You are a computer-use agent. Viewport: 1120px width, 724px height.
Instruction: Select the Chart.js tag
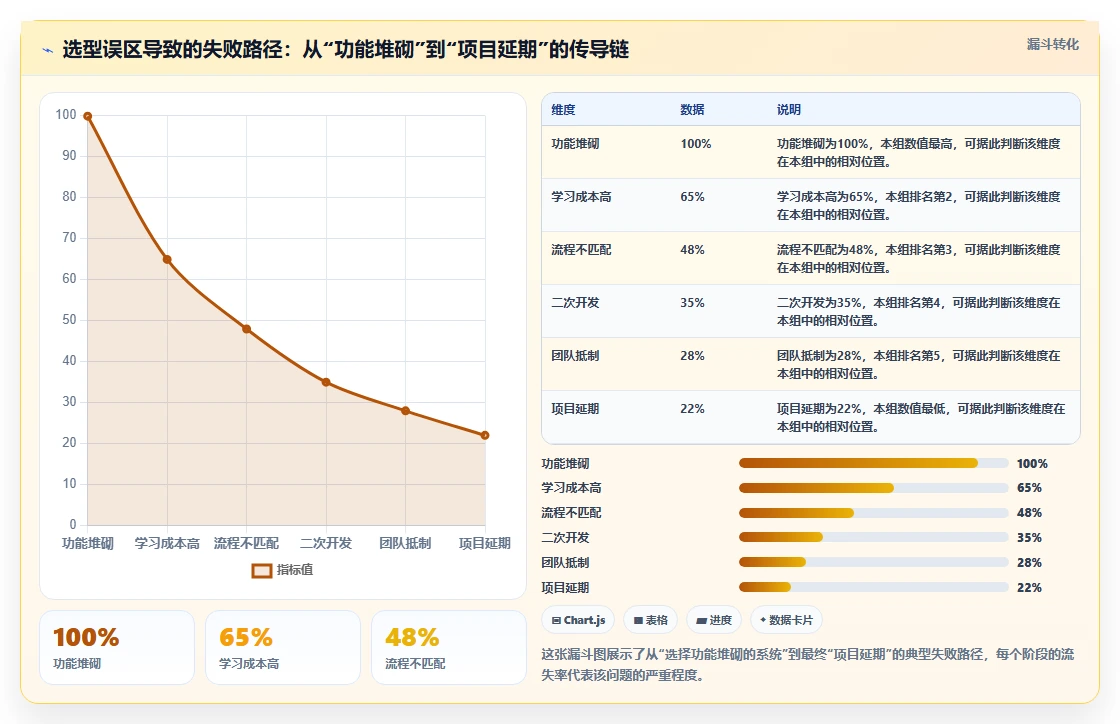point(578,620)
